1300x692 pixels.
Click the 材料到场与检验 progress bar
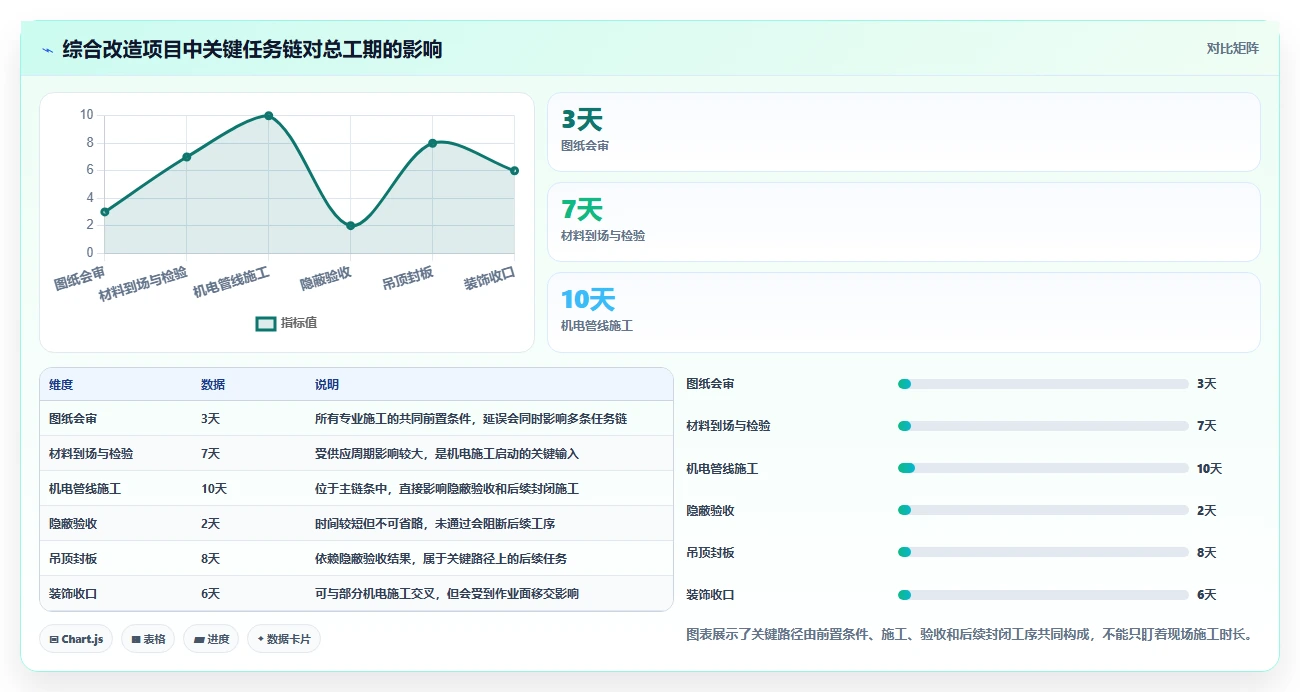coord(1043,426)
